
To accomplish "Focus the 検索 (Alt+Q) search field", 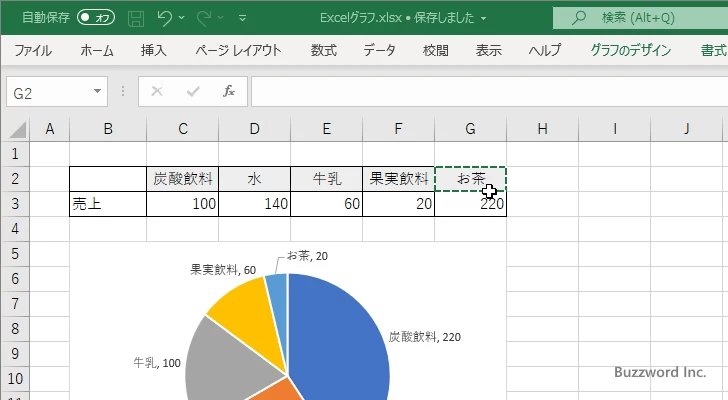I will click(640, 18).
